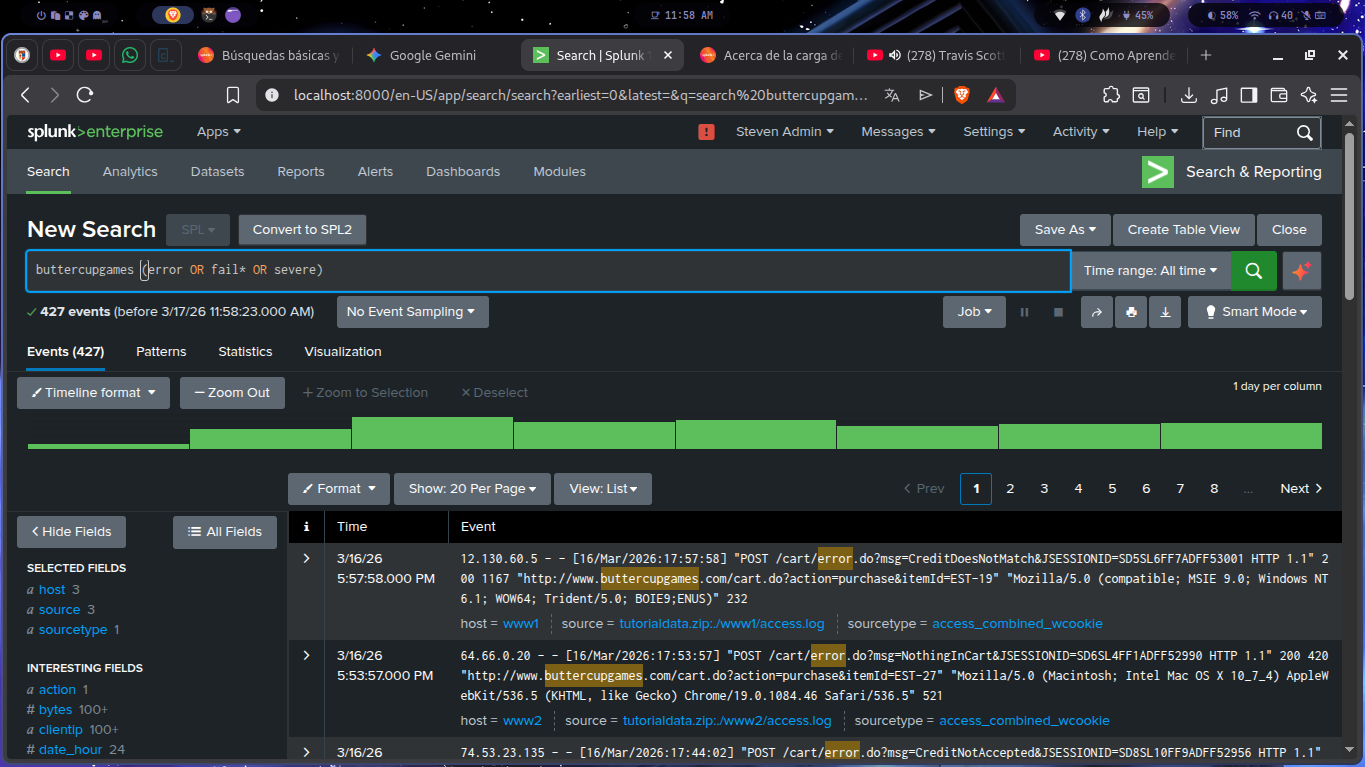Expand the second event at 5:53:57 PM
Viewport: 1365px width, 767px height.
(307, 655)
